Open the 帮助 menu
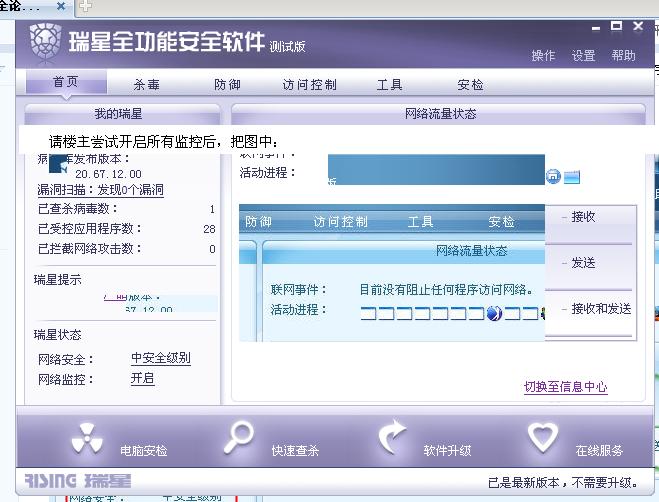 click(x=623, y=55)
